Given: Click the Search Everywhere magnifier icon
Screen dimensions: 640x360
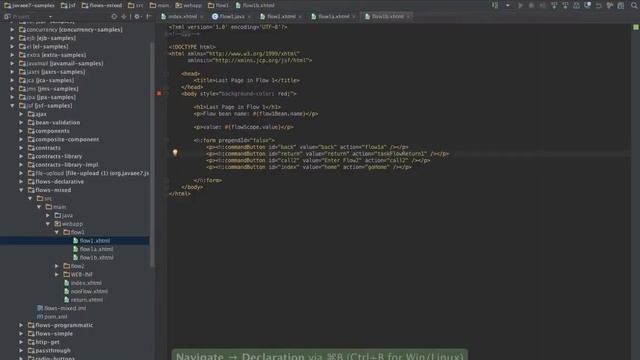Looking at the screenshot, I should click(634, 5).
